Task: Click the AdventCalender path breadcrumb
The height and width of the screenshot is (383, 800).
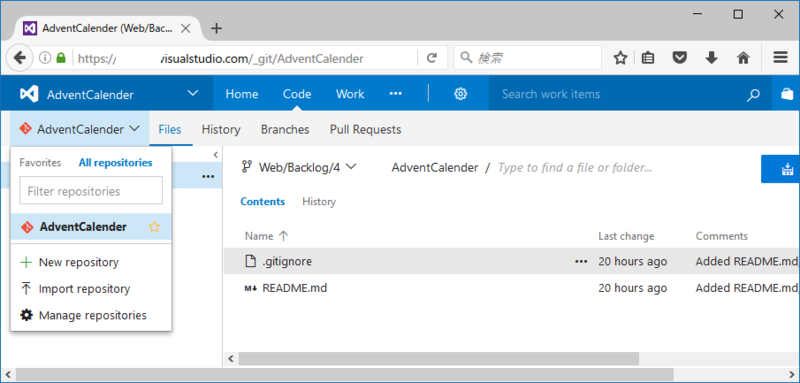Action: (x=435, y=167)
